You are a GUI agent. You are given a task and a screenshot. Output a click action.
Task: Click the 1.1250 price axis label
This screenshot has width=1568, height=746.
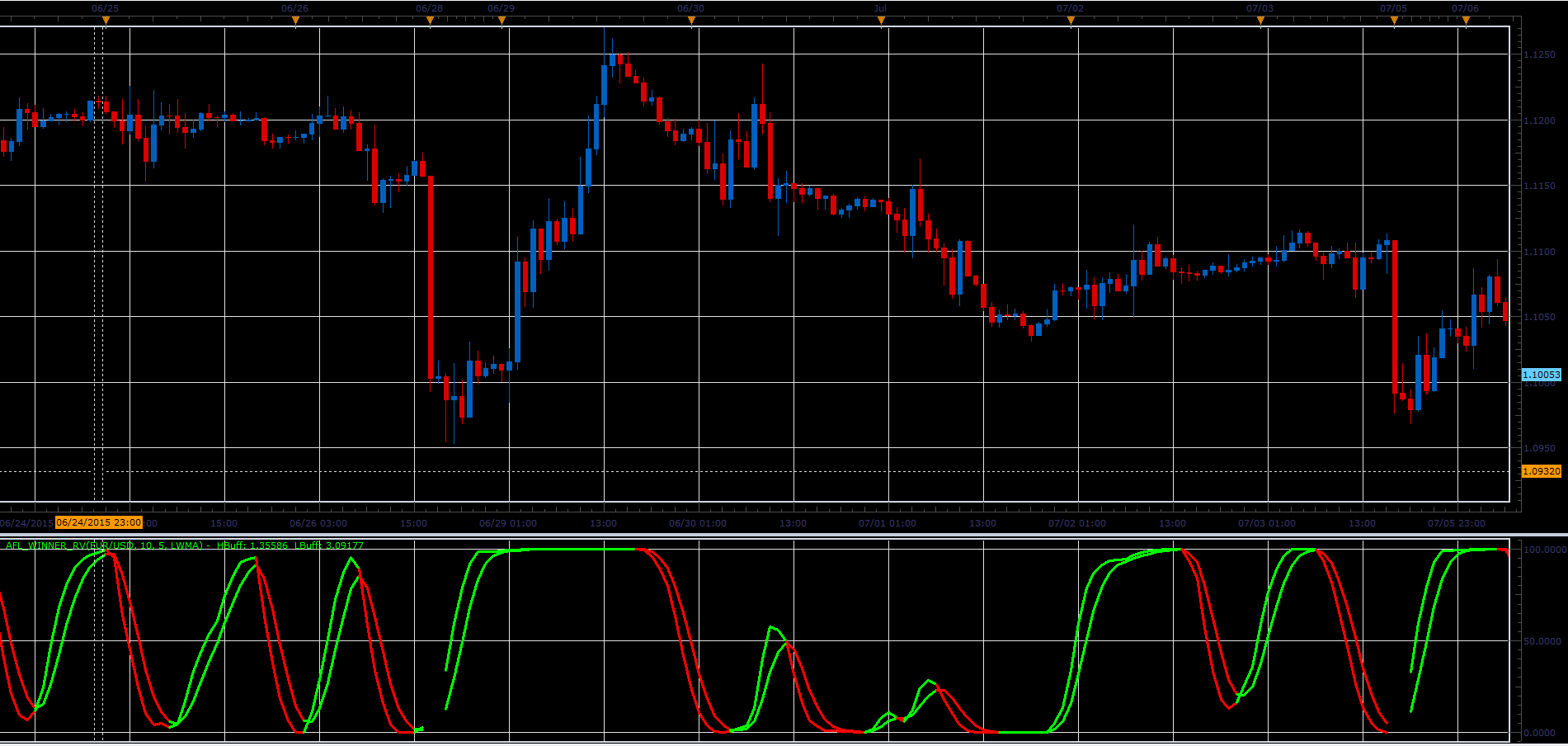(x=1539, y=54)
